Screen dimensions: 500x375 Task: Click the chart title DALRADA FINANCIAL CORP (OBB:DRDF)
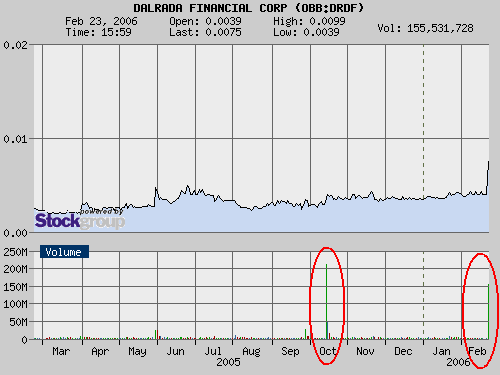click(x=248, y=8)
